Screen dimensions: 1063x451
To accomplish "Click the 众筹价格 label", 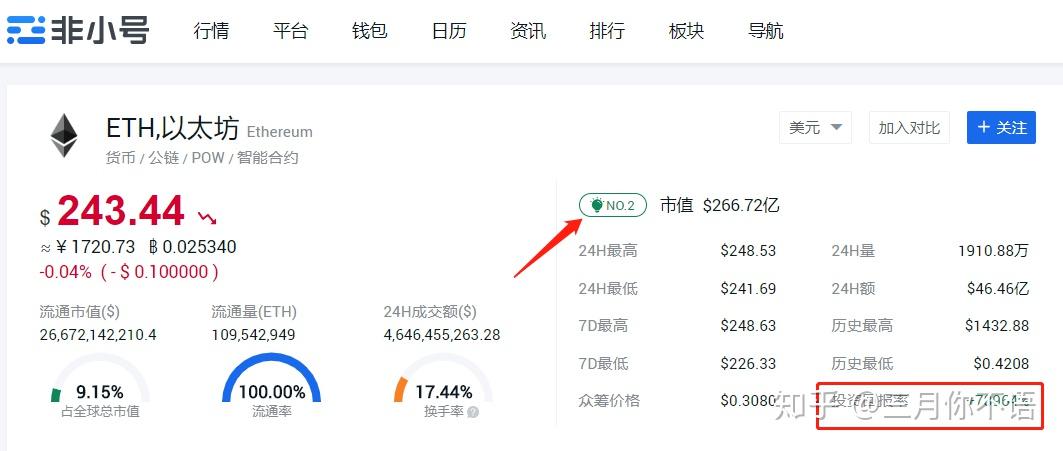I will (609, 400).
